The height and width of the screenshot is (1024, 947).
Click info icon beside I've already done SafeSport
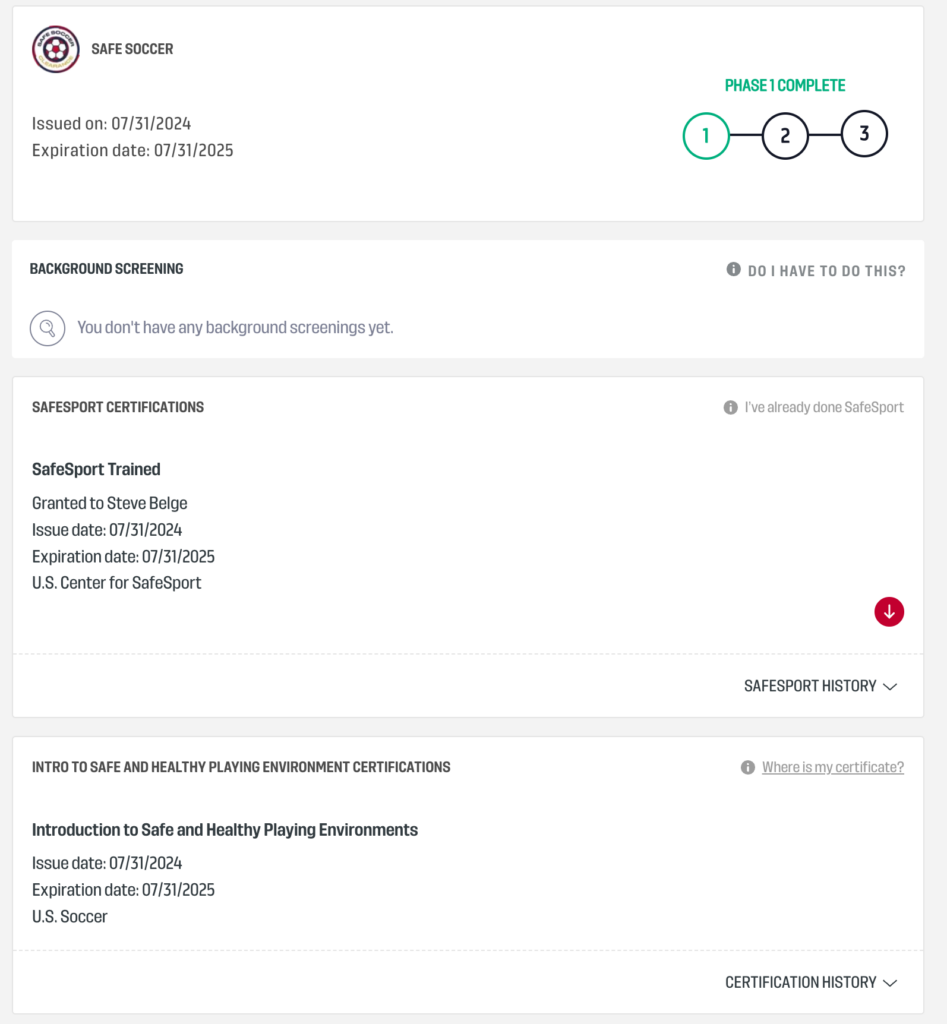[730, 408]
